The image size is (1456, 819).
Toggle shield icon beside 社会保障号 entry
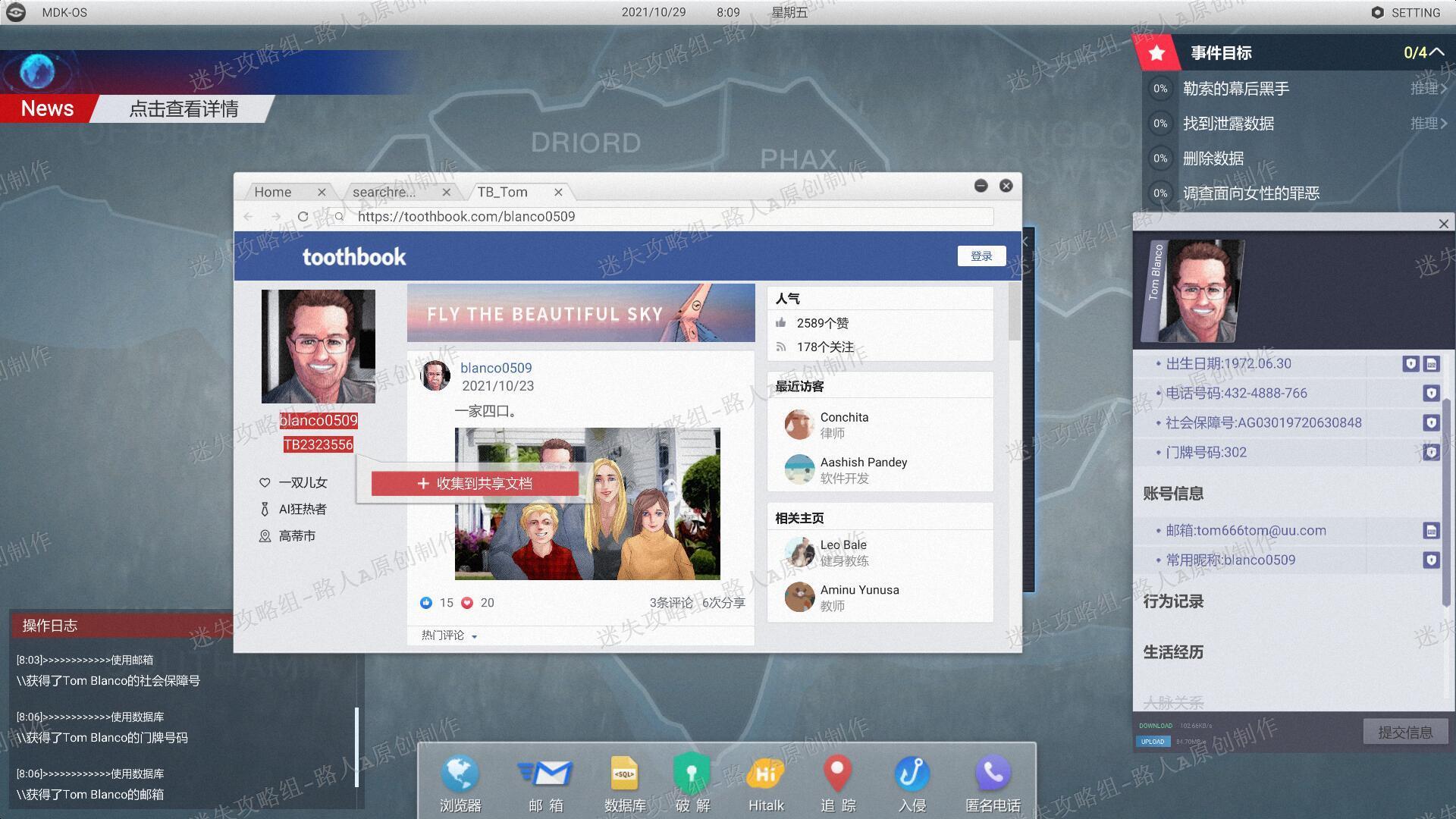pos(1431,423)
